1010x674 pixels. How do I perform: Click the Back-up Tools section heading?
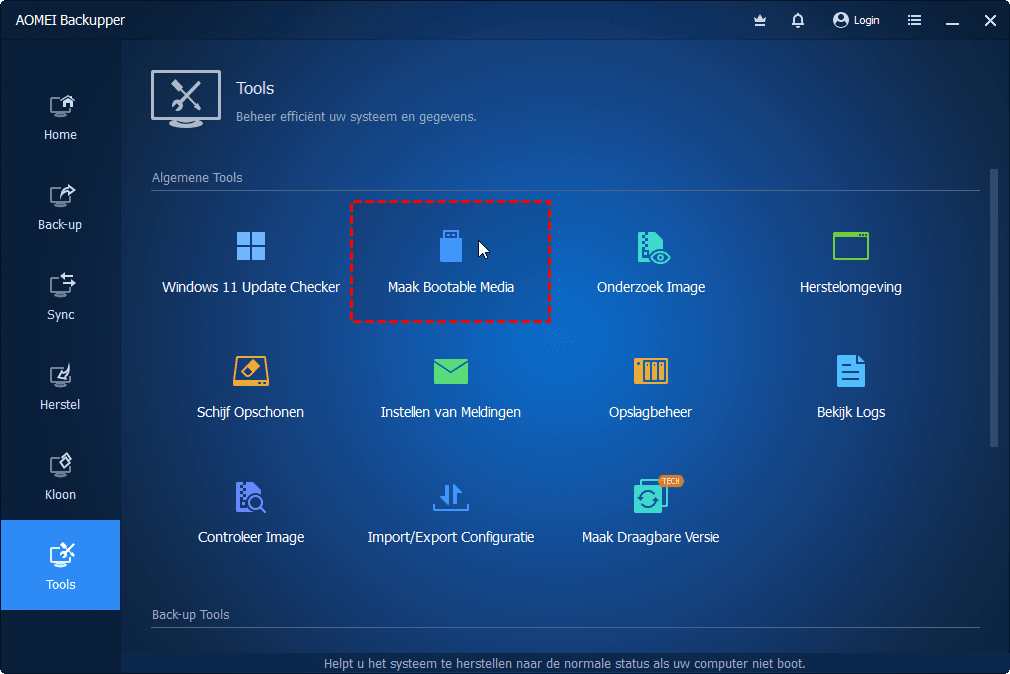pos(191,615)
